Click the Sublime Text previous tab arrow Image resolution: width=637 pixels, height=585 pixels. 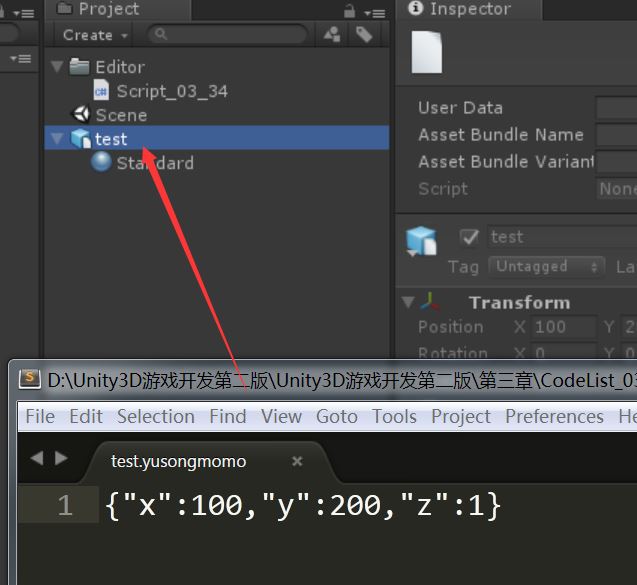click(37, 458)
